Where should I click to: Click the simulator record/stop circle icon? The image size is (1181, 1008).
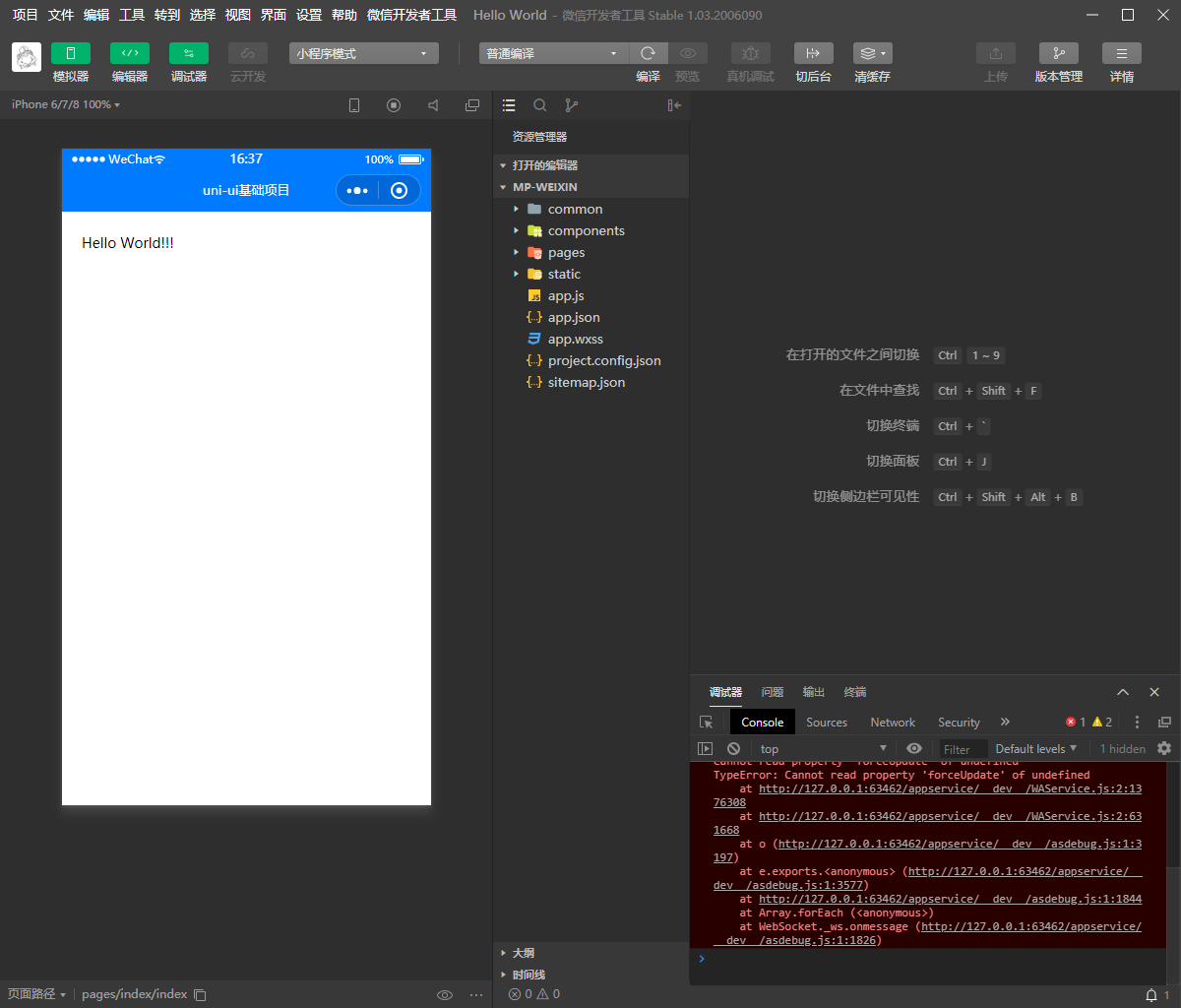click(394, 105)
